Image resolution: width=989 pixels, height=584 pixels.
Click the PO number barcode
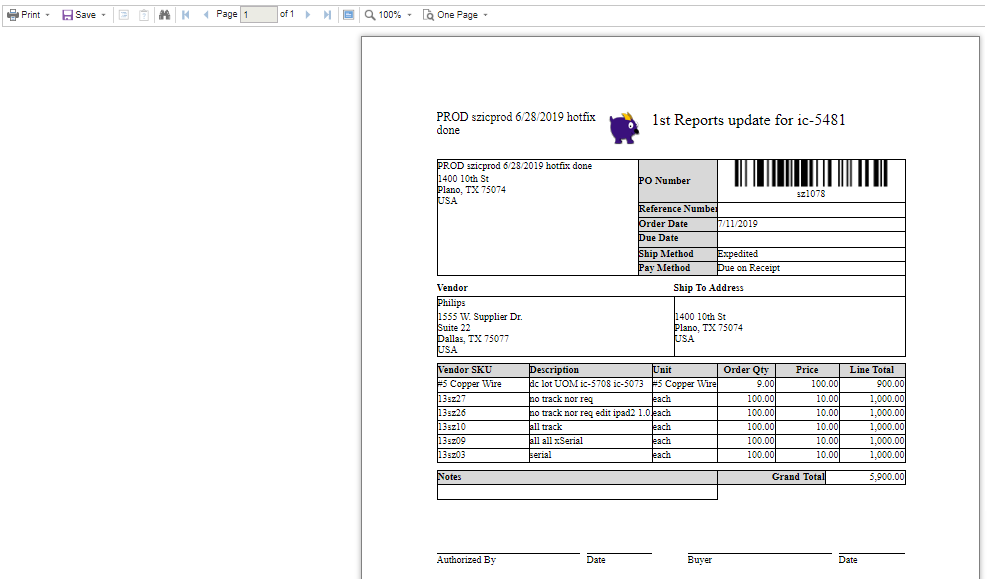[x=810, y=174]
